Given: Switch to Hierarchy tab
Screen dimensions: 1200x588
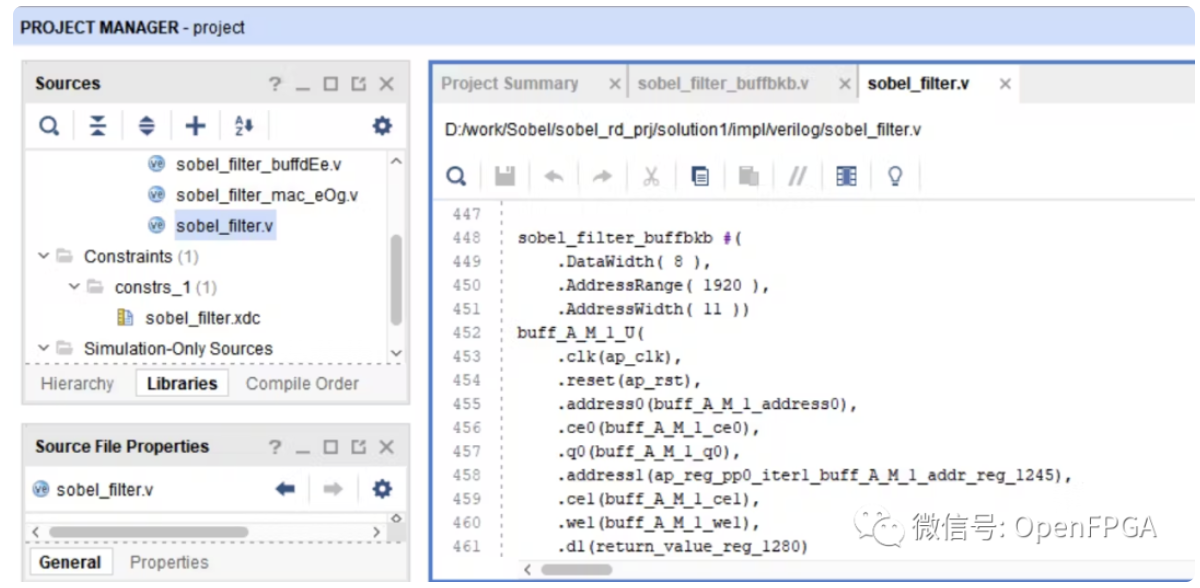Looking at the screenshot, I should pos(77,384).
